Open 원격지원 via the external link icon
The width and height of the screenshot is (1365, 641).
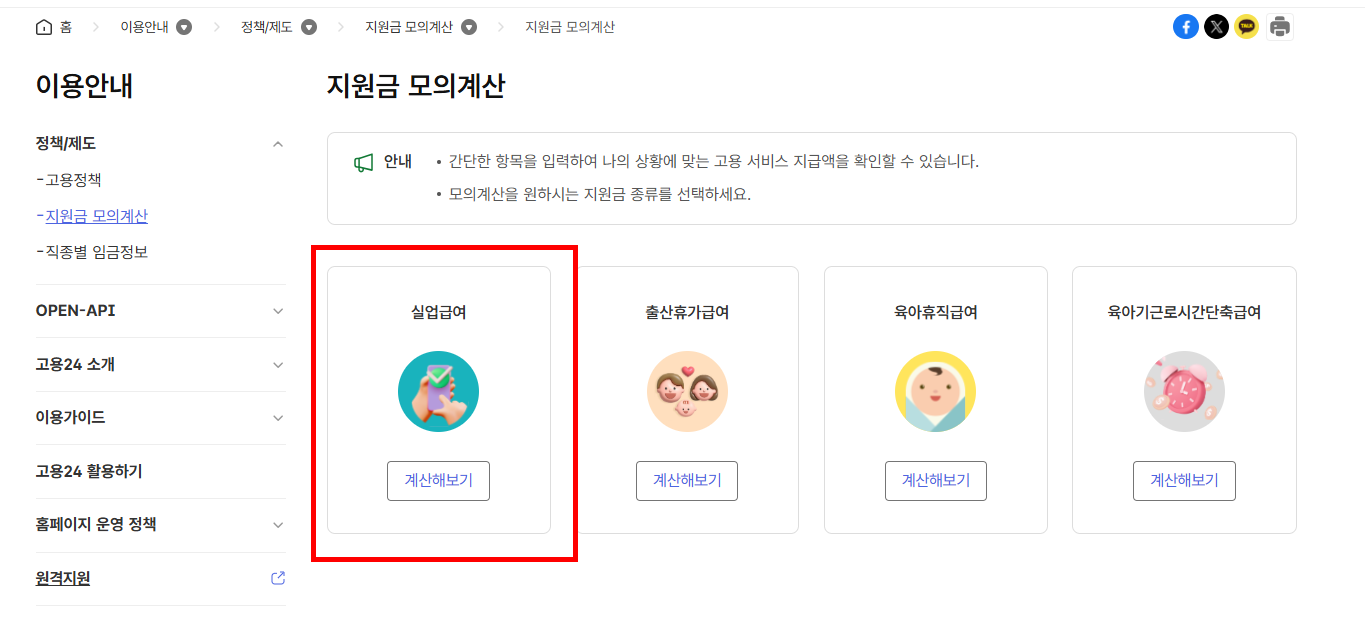coord(277,578)
